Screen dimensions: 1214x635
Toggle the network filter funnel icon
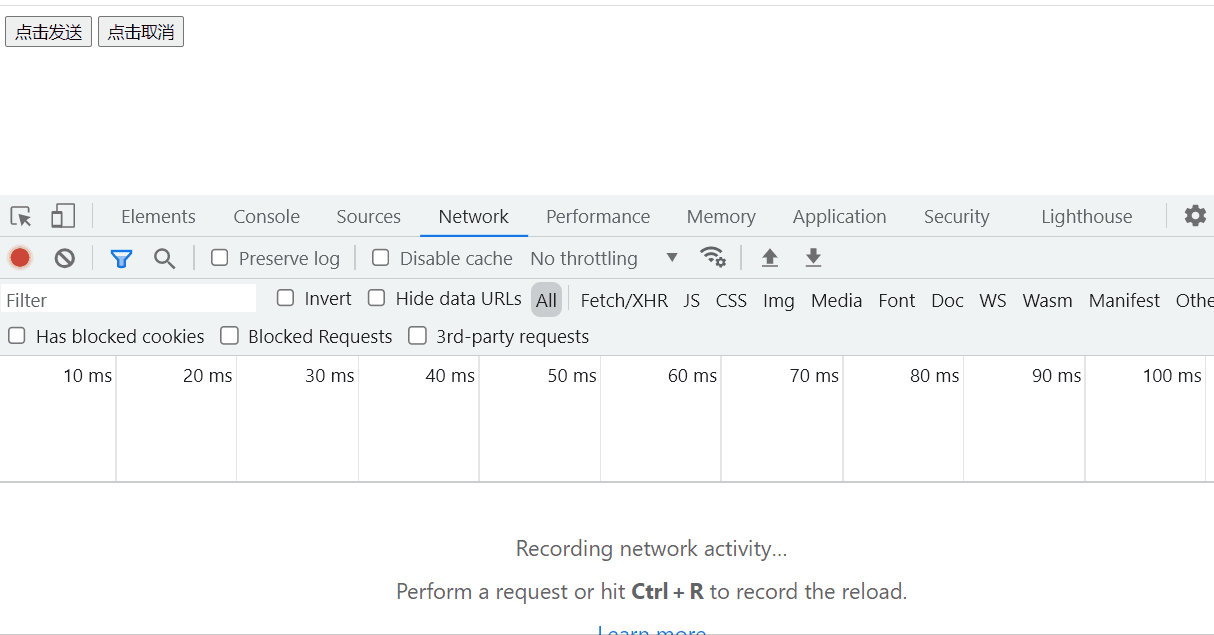point(121,259)
